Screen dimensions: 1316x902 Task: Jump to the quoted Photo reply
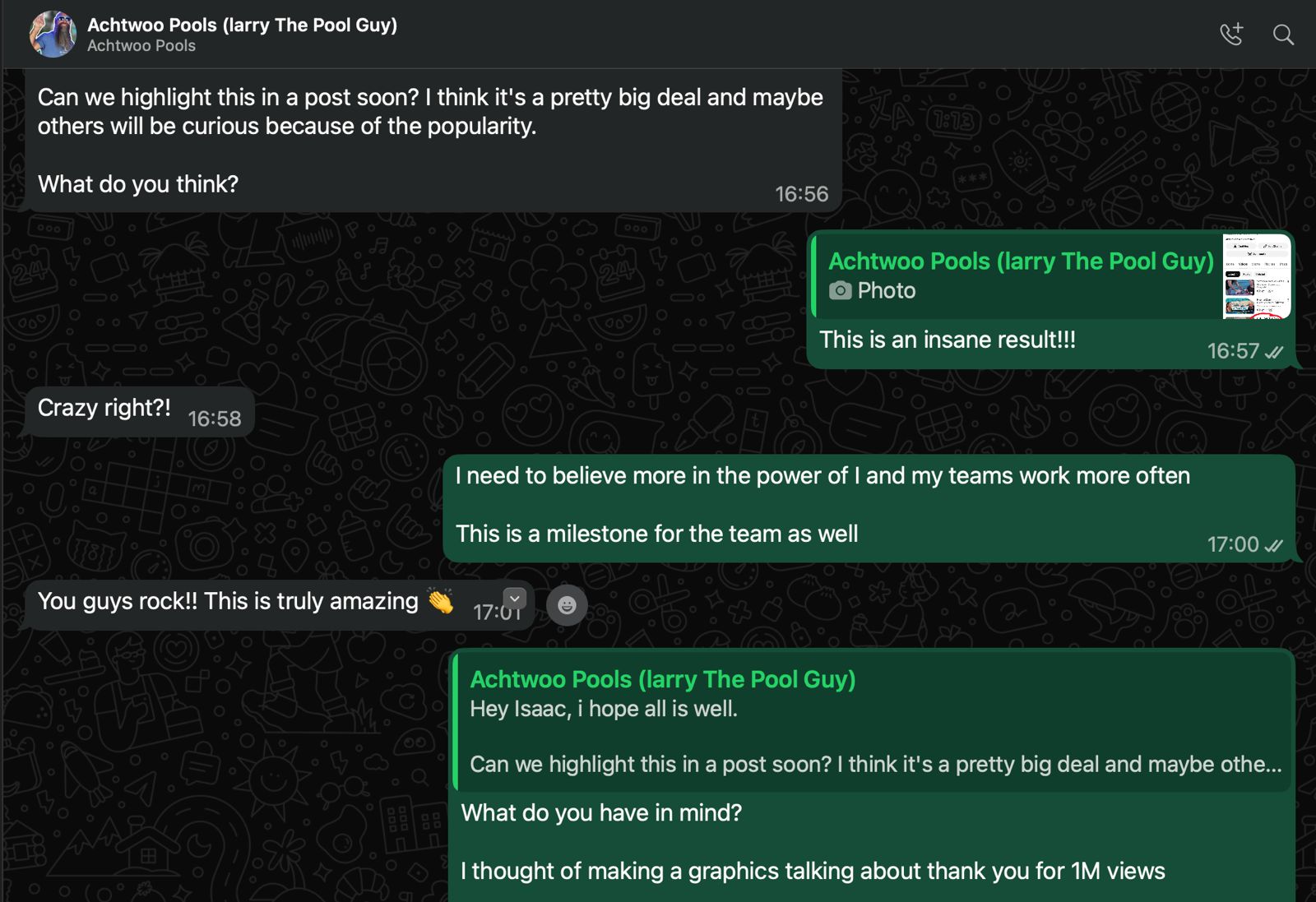coord(1018,276)
